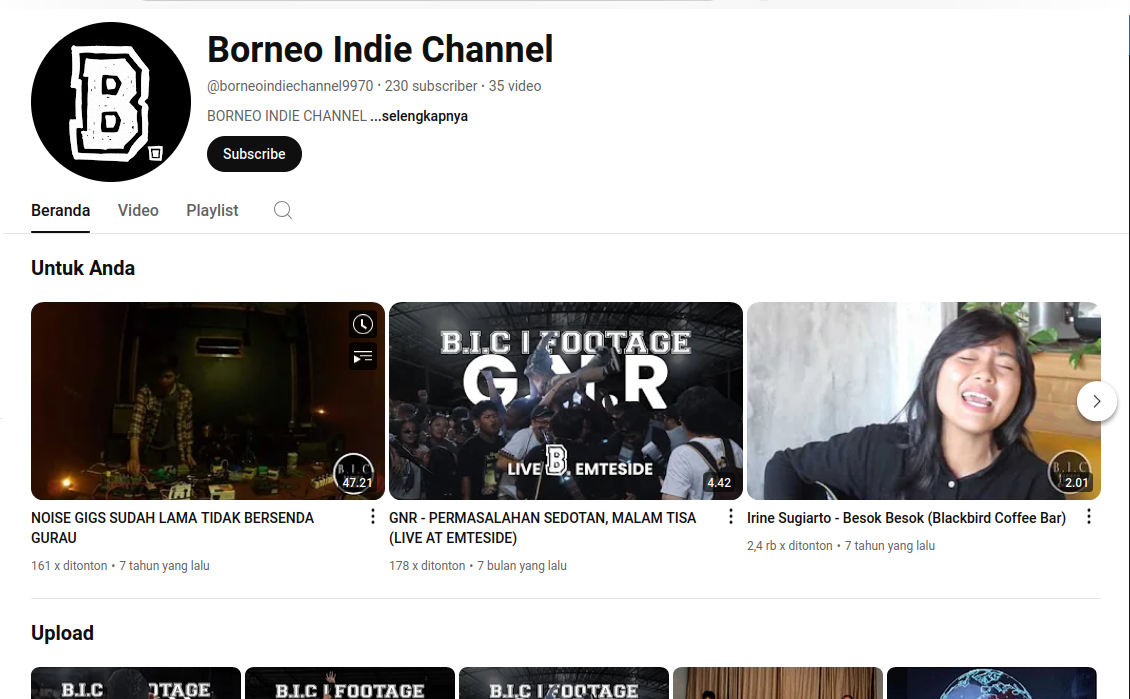
Task: Click the Add to queue icon on first video
Action: [363, 355]
